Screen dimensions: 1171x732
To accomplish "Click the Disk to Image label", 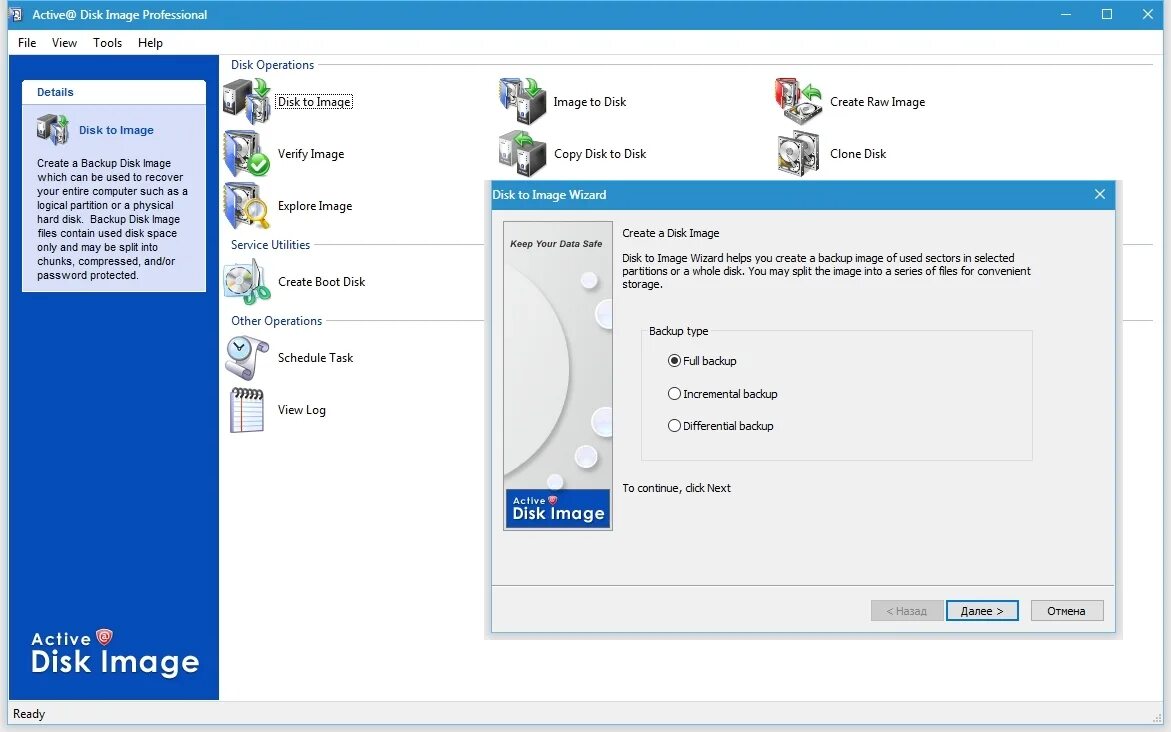I will pyautogui.click(x=314, y=102).
